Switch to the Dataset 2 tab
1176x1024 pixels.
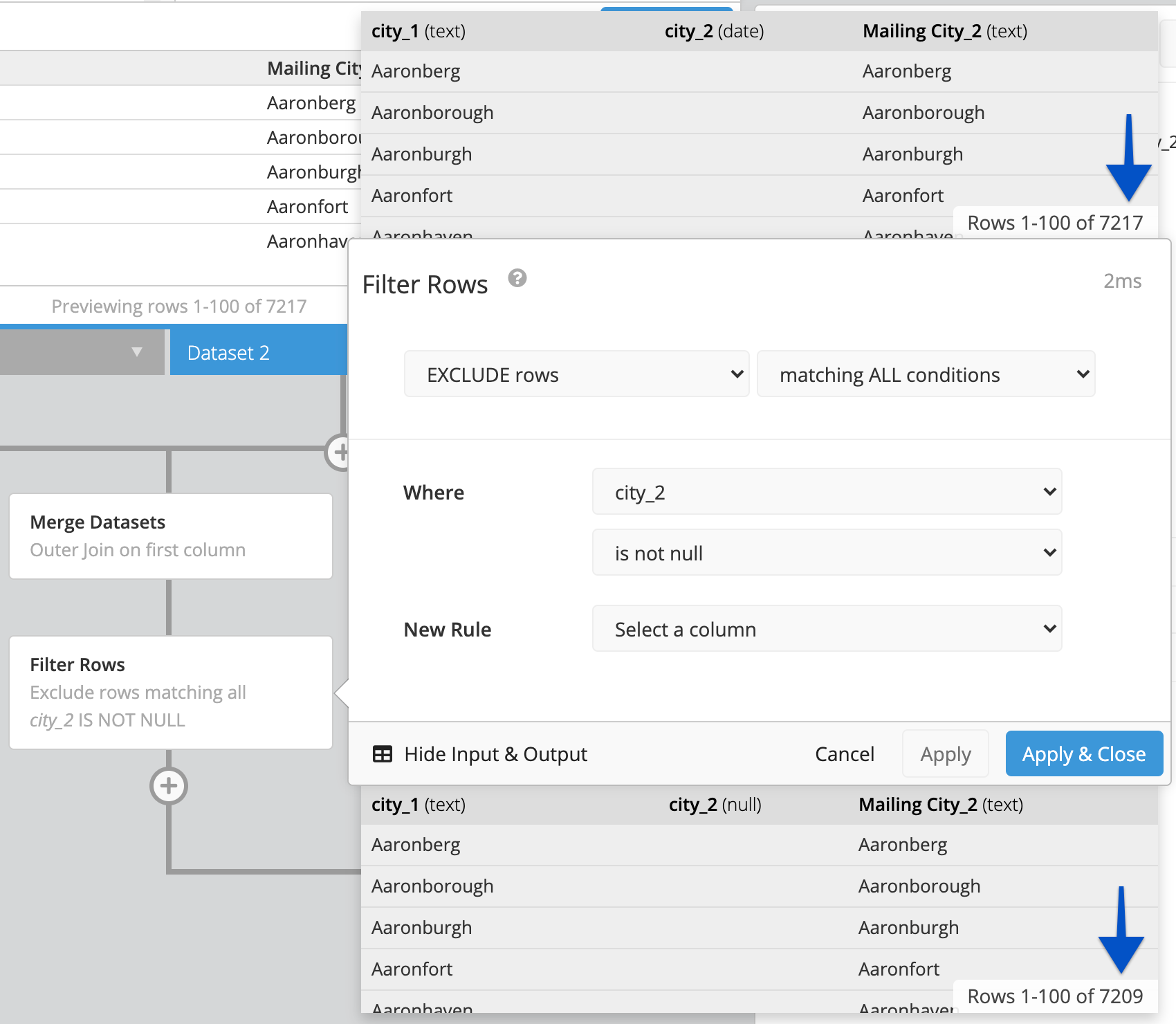258,353
